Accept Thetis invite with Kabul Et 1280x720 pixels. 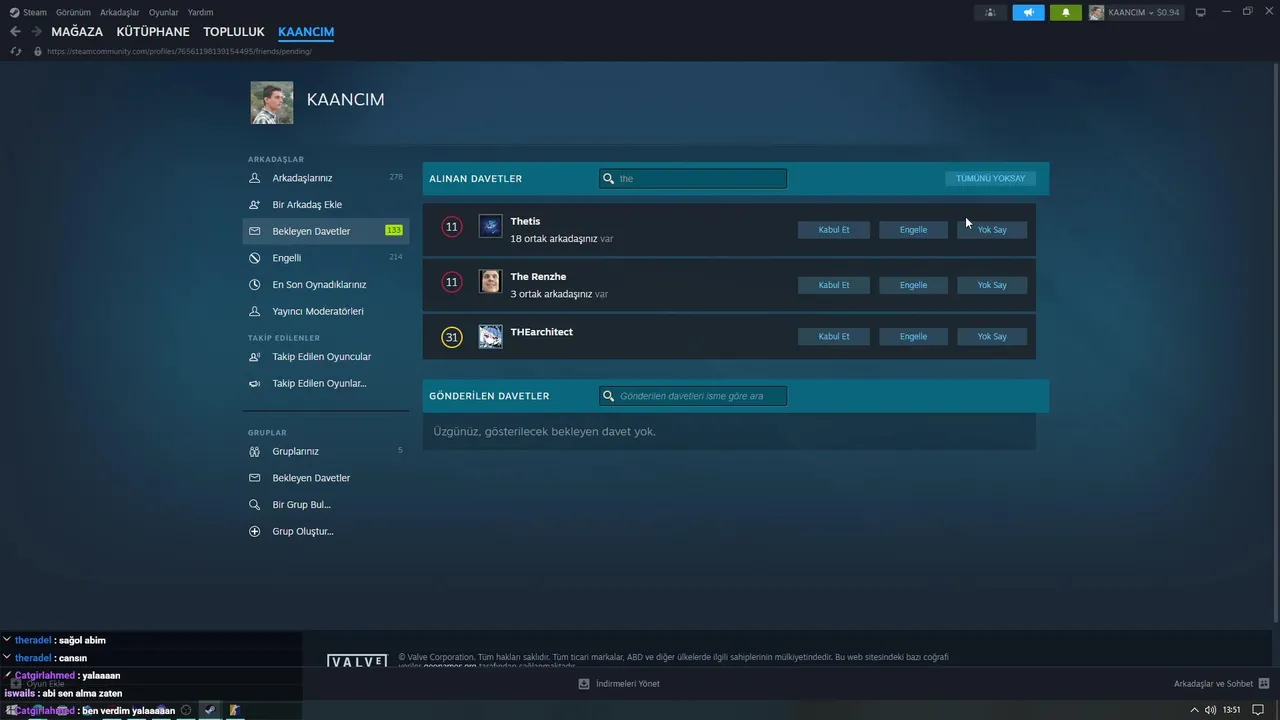point(833,230)
